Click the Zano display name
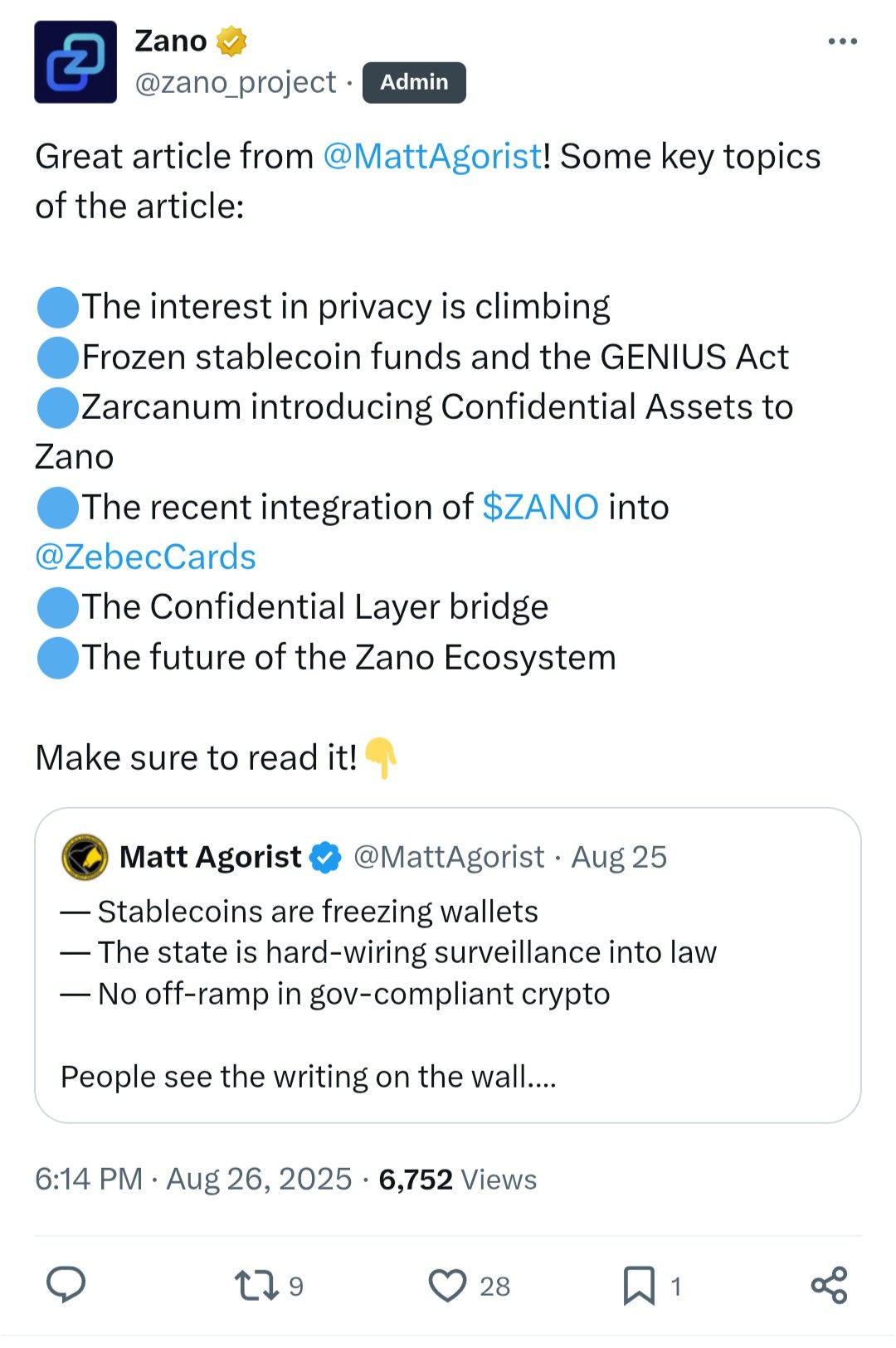This screenshot has height=1348, width=896. 171,41
